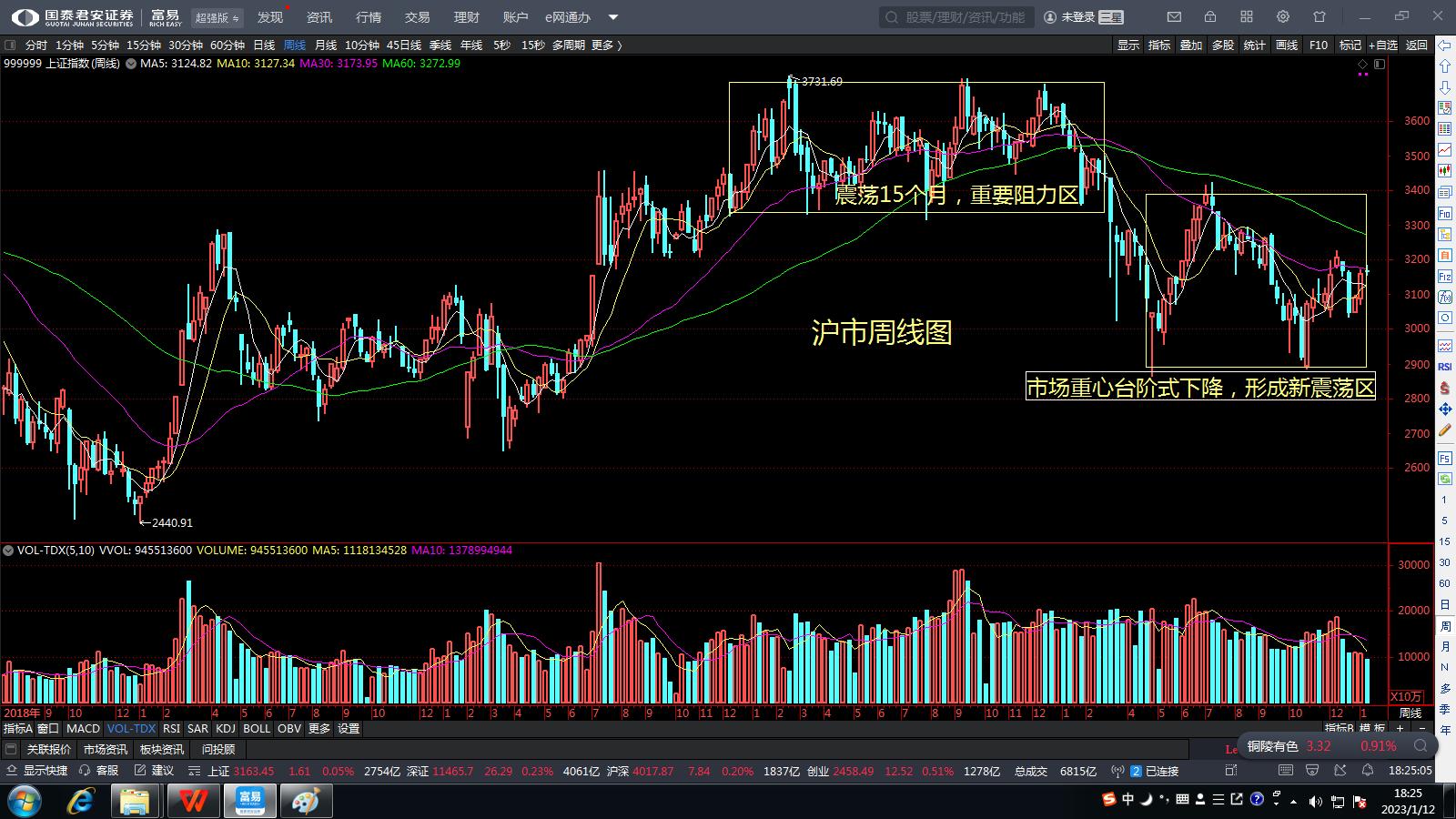Open settings gear in title bar
Image resolution: width=1456 pixels, height=819 pixels.
pyautogui.click(x=1283, y=17)
